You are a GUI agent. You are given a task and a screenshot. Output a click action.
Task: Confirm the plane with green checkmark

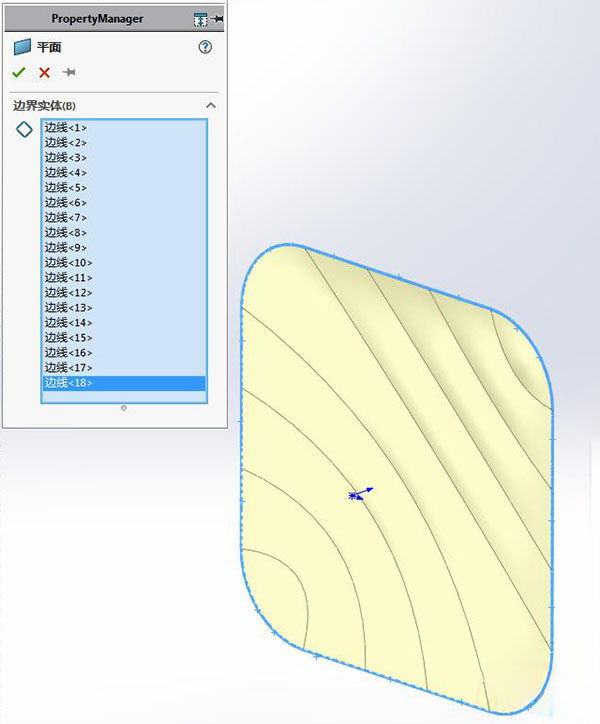click(x=19, y=72)
